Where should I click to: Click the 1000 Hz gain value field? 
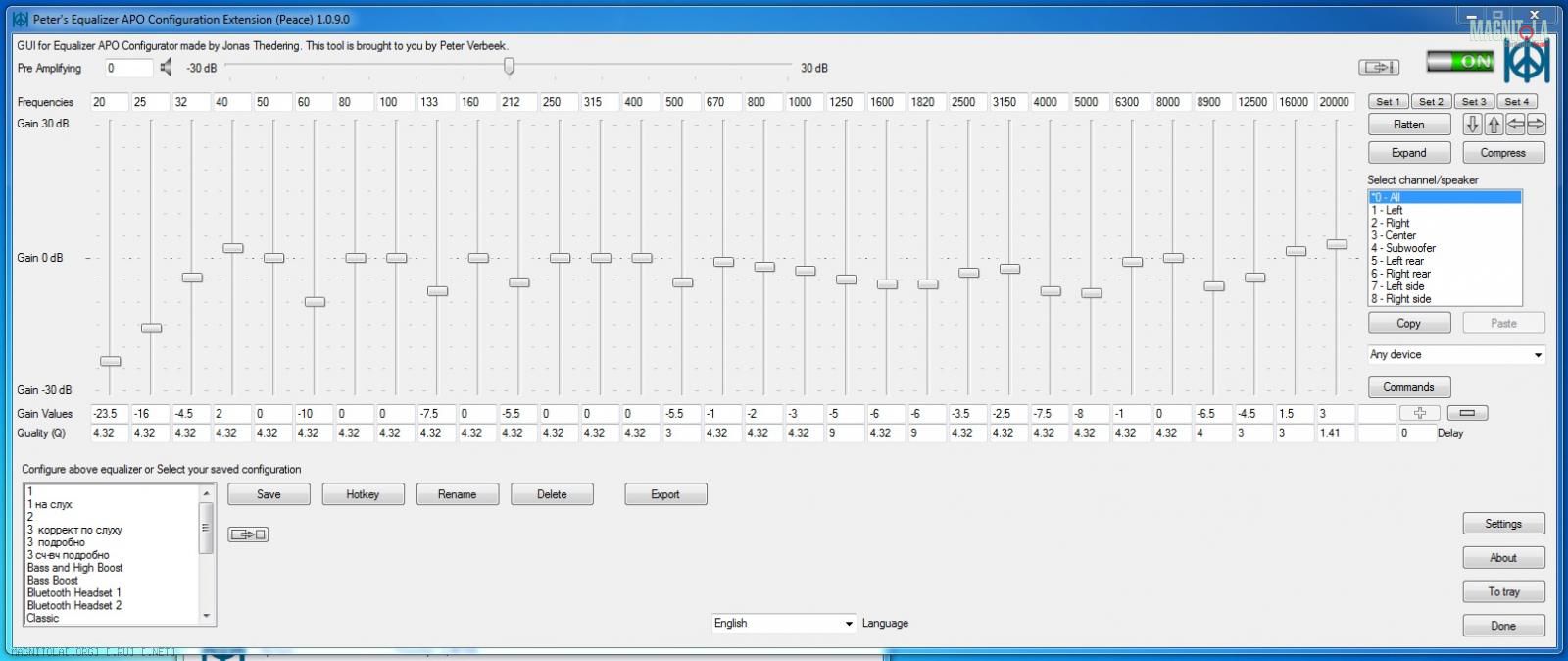pyautogui.click(x=804, y=414)
